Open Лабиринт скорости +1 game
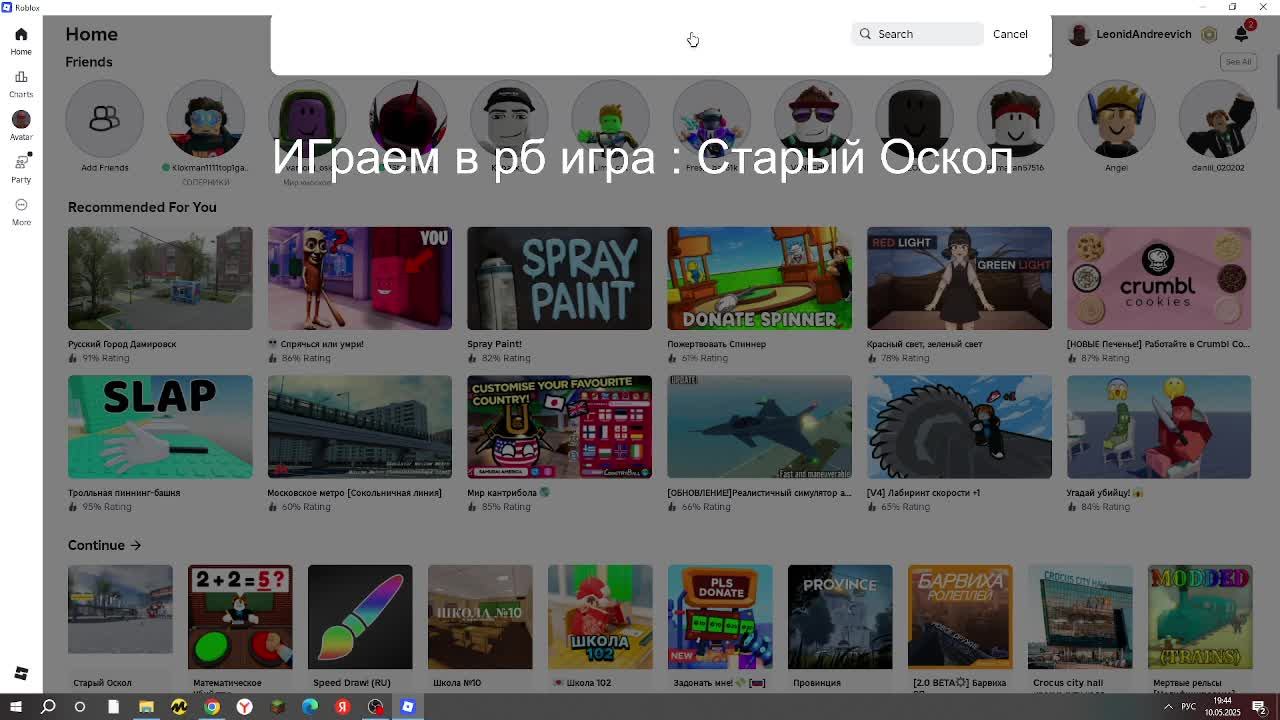 point(959,427)
